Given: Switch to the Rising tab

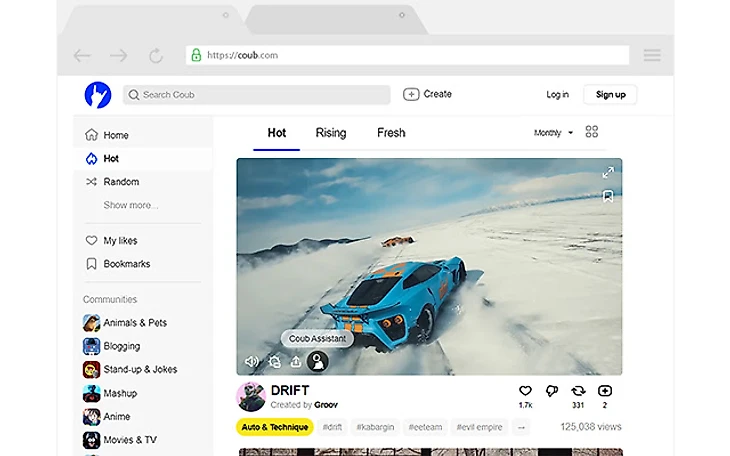Looking at the screenshot, I should pos(331,133).
